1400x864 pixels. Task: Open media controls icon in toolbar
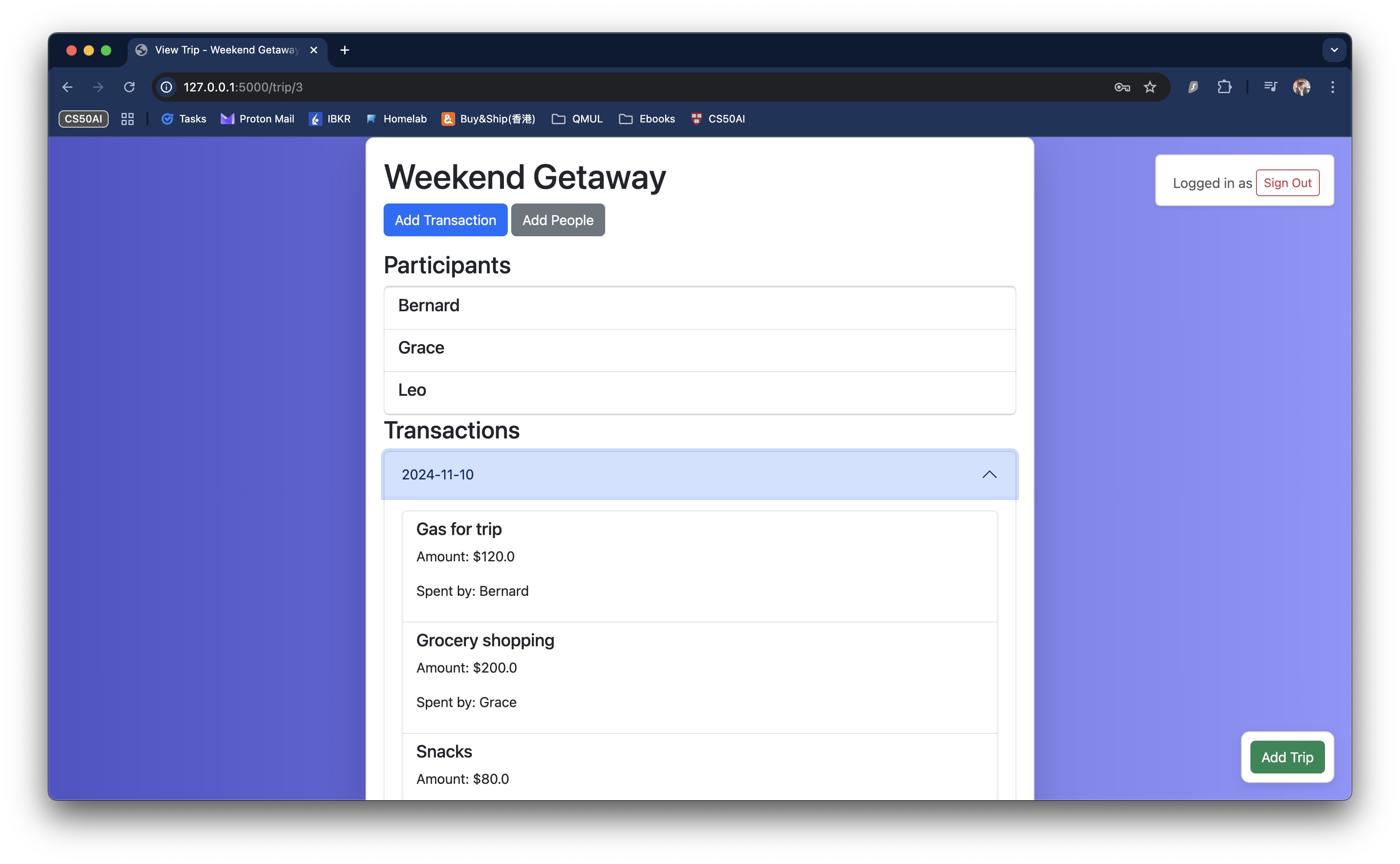coord(1270,87)
